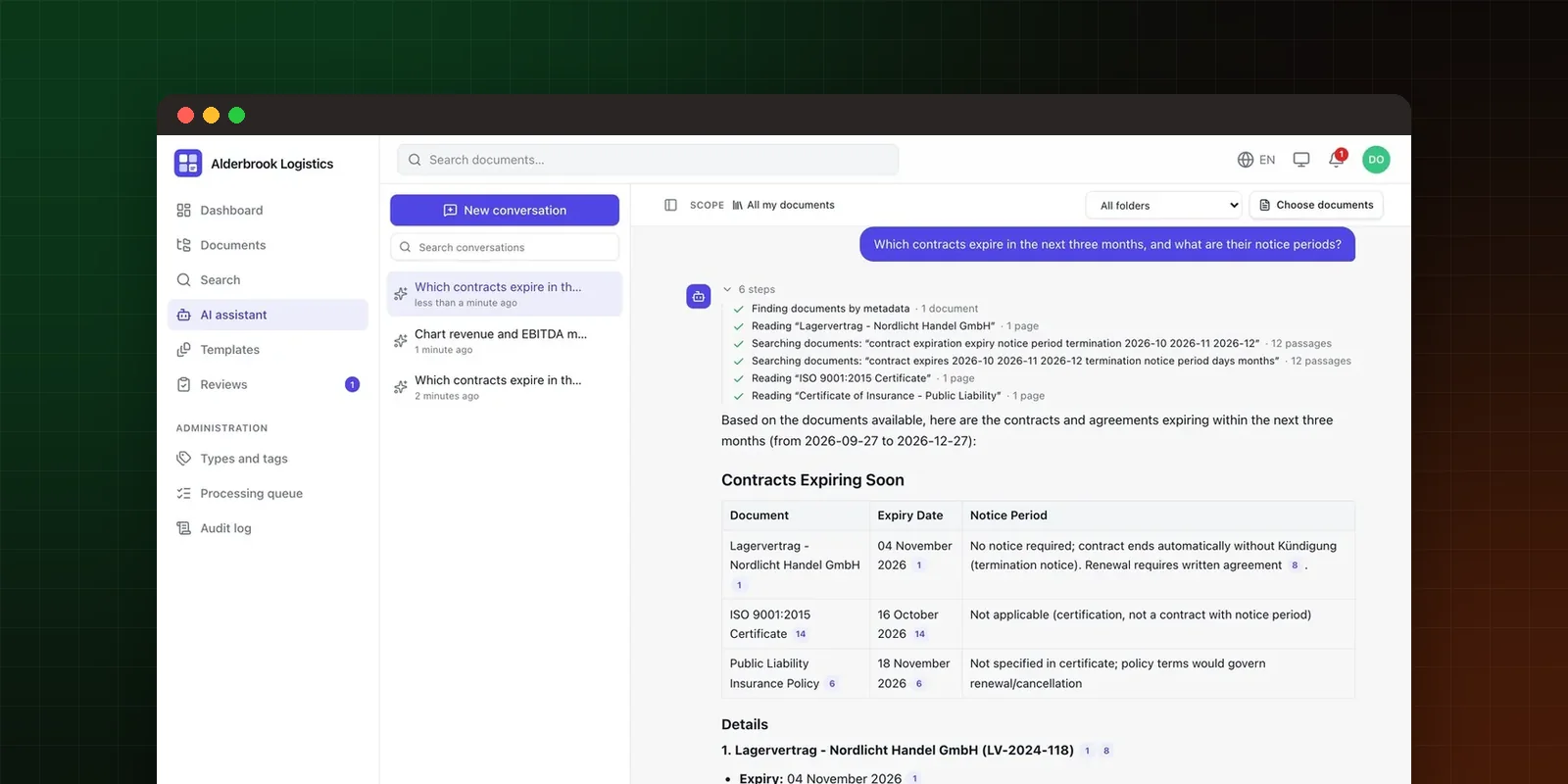Image resolution: width=1568 pixels, height=784 pixels.
Task: Open the '2 minutes ago' contracts conversation
Action: [505, 387]
